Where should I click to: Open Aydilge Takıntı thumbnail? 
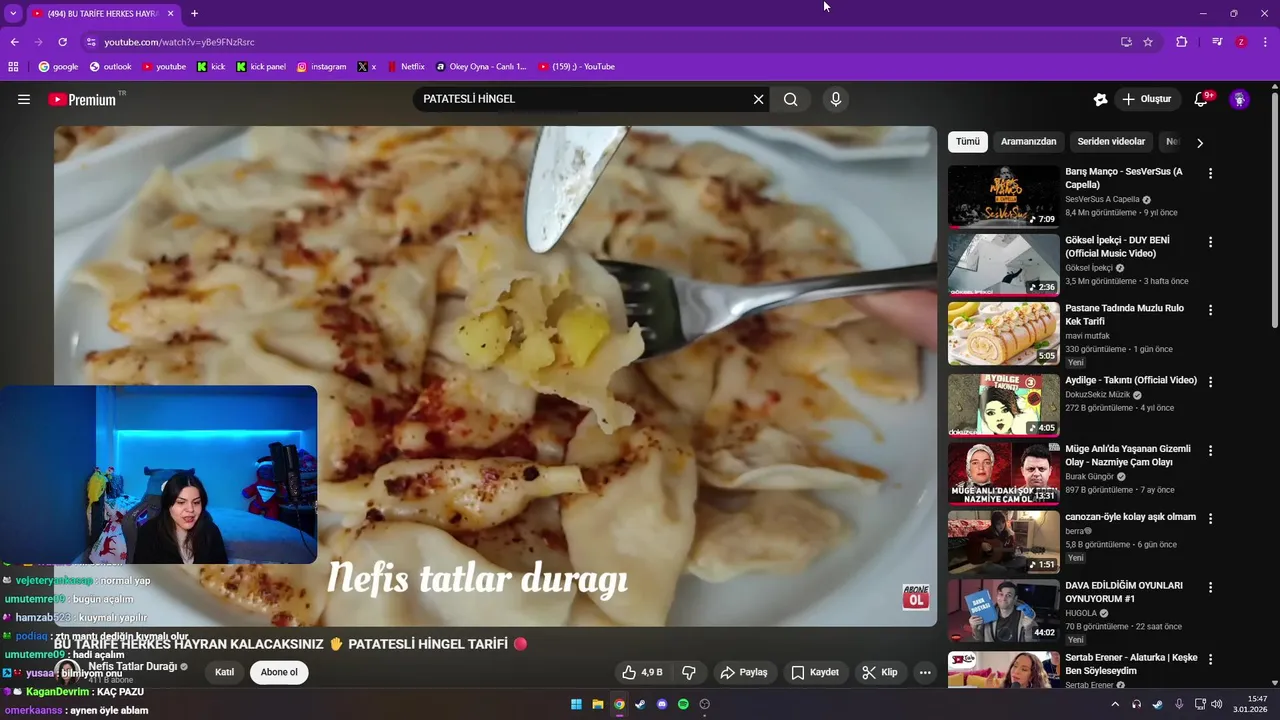[x=1003, y=405]
